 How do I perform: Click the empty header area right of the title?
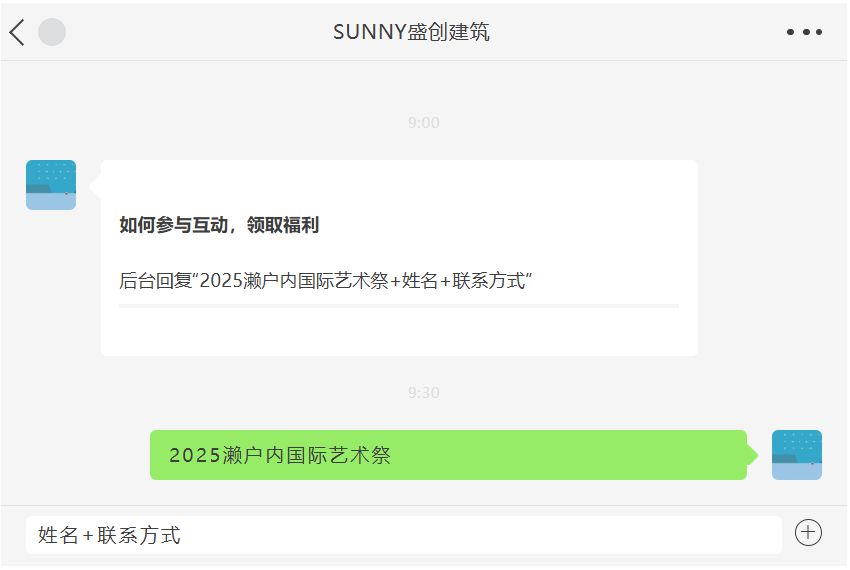click(x=640, y=32)
